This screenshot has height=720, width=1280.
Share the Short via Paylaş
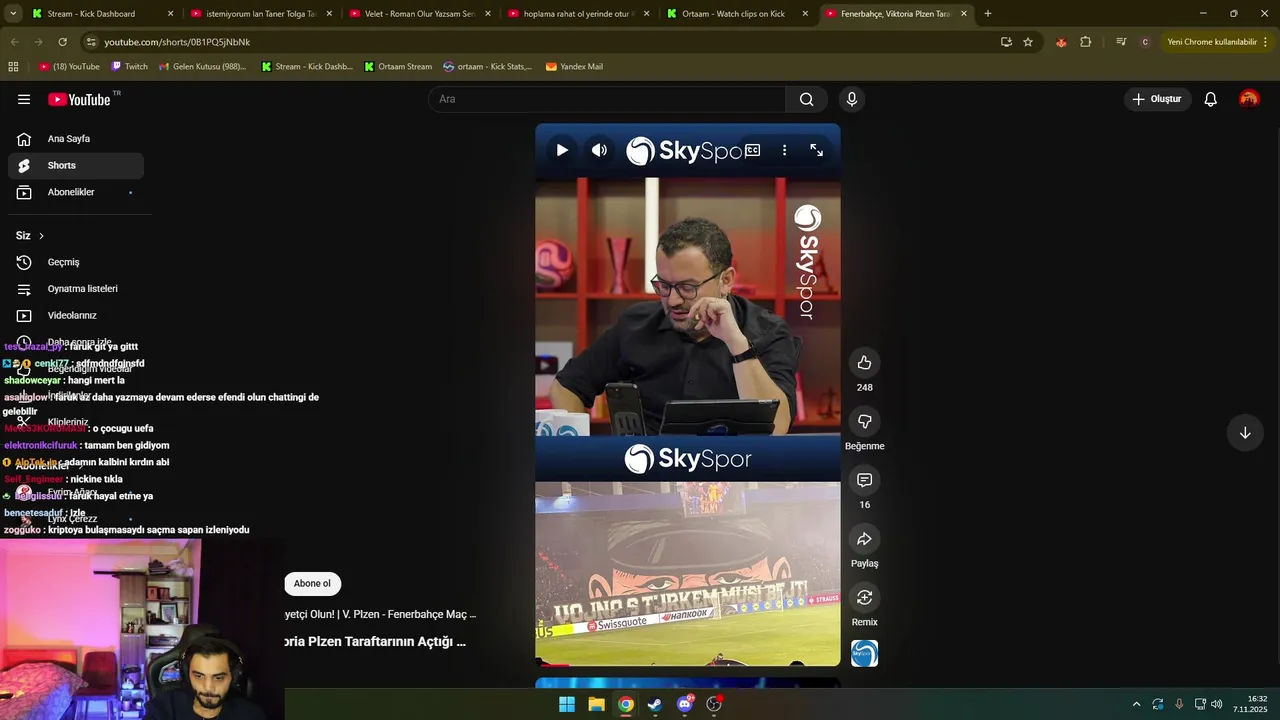864,539
